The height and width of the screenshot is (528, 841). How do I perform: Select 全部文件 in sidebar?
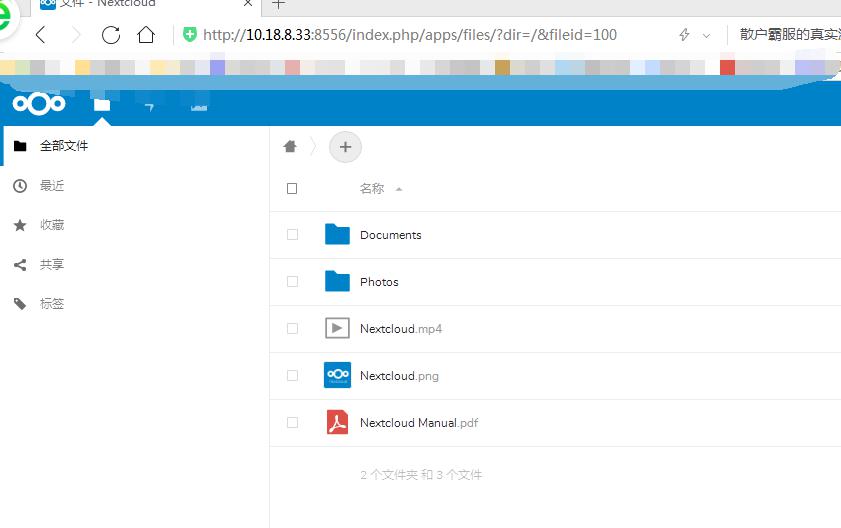point(64,146)
